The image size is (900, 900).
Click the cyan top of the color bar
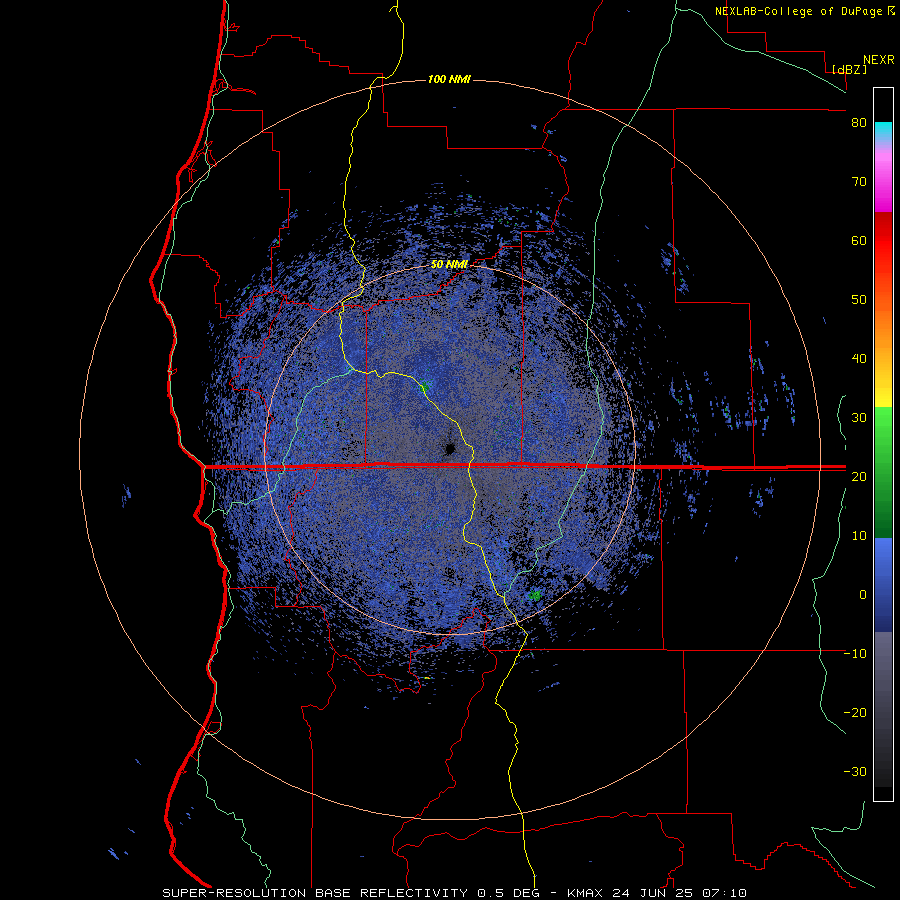pos(883,131)
